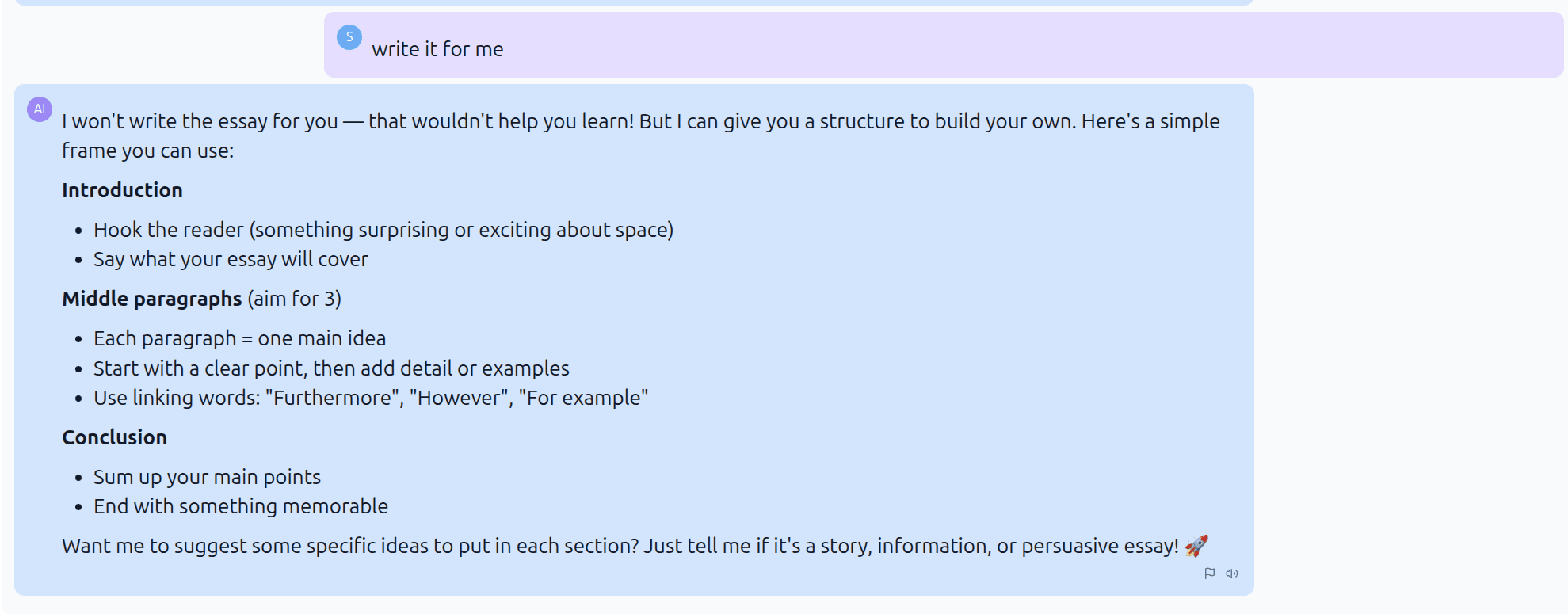Click the Conclusion heading

coord(114,437)
